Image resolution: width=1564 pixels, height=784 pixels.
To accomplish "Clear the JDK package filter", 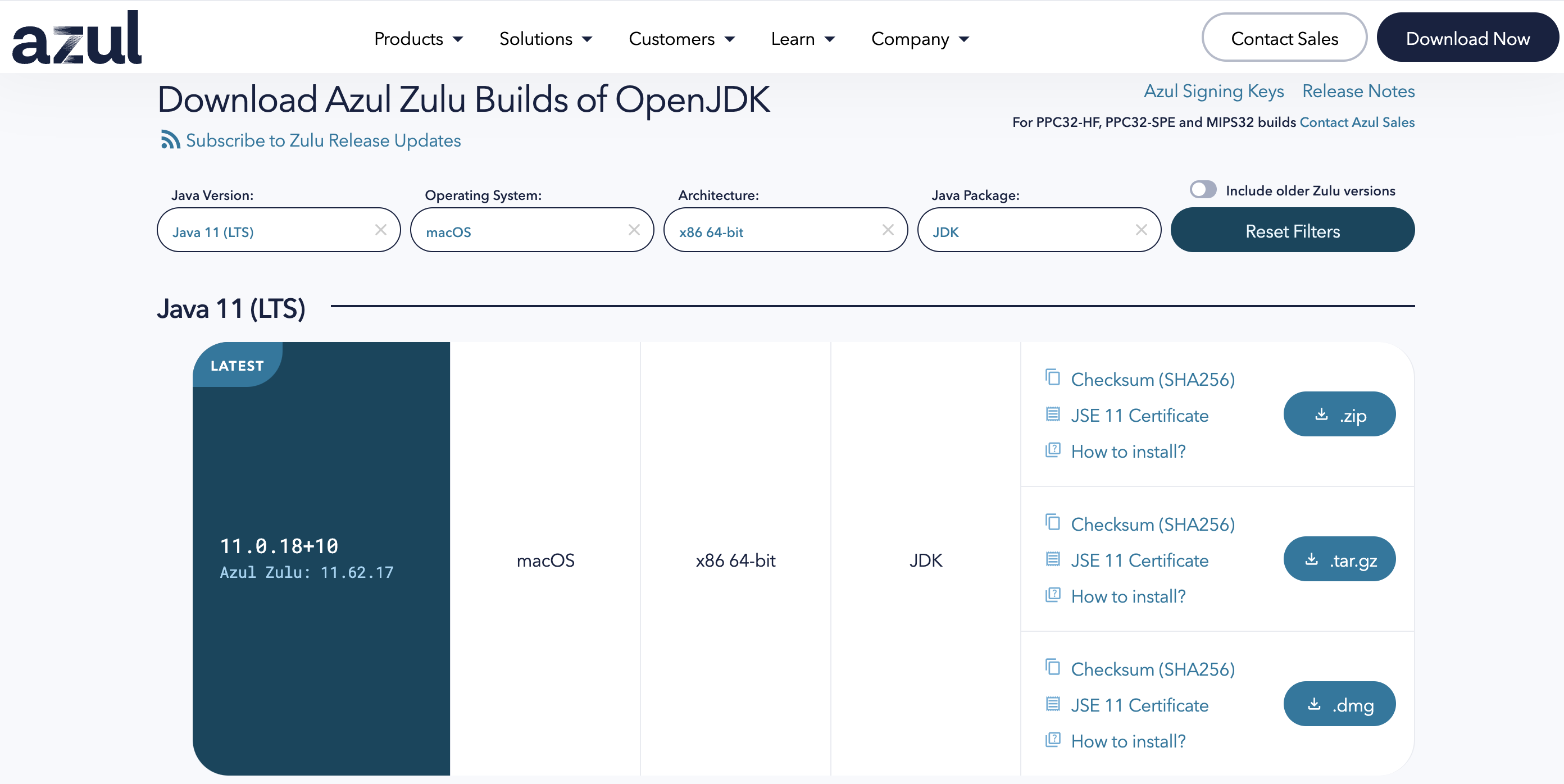I will pyautogui.click(x=1141, y=230).
